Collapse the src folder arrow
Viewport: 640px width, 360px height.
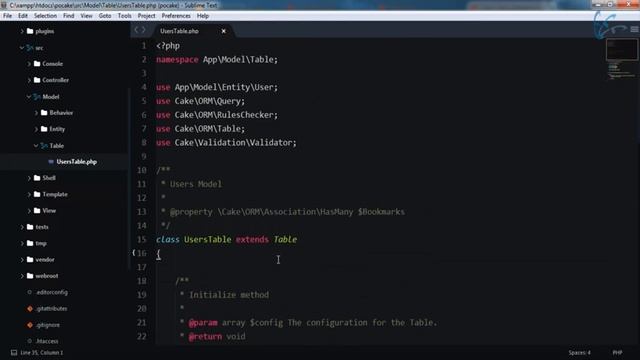tap(22, 47)
